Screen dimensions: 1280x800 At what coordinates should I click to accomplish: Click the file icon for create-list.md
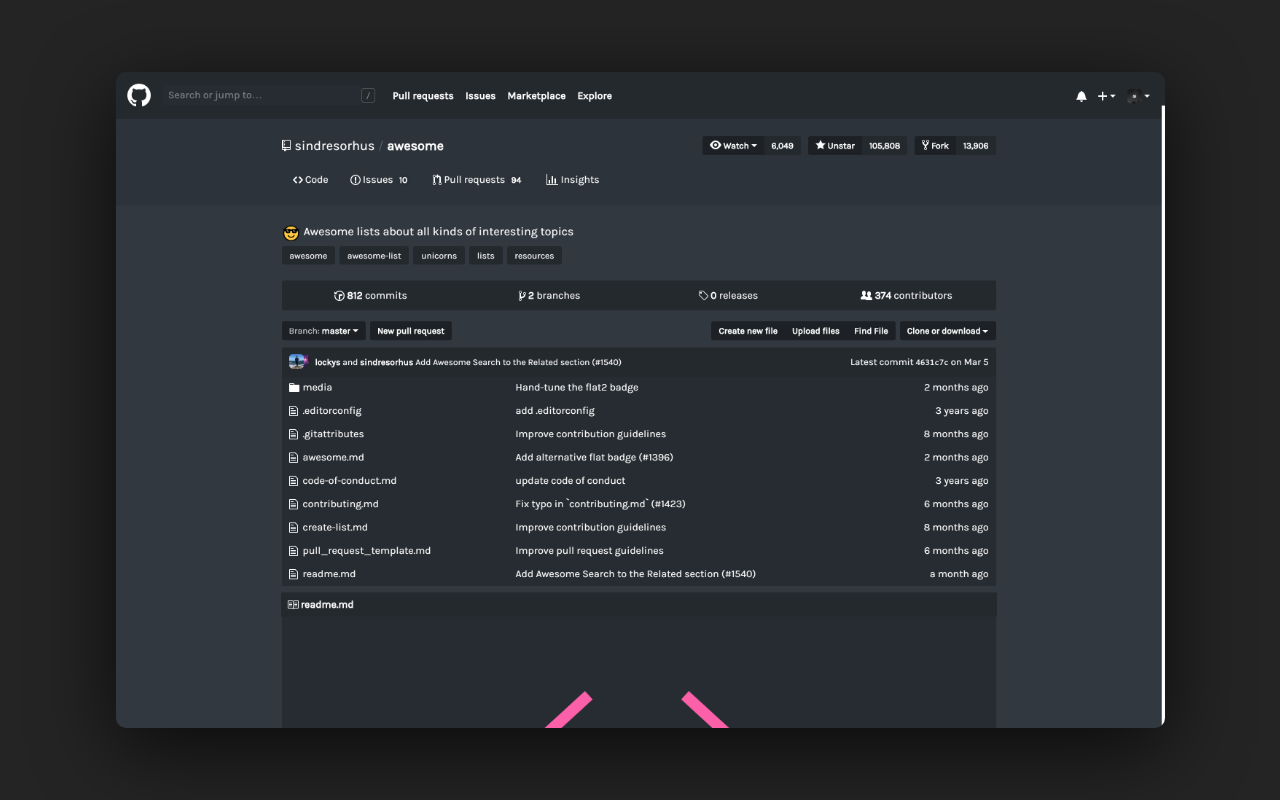293,527
